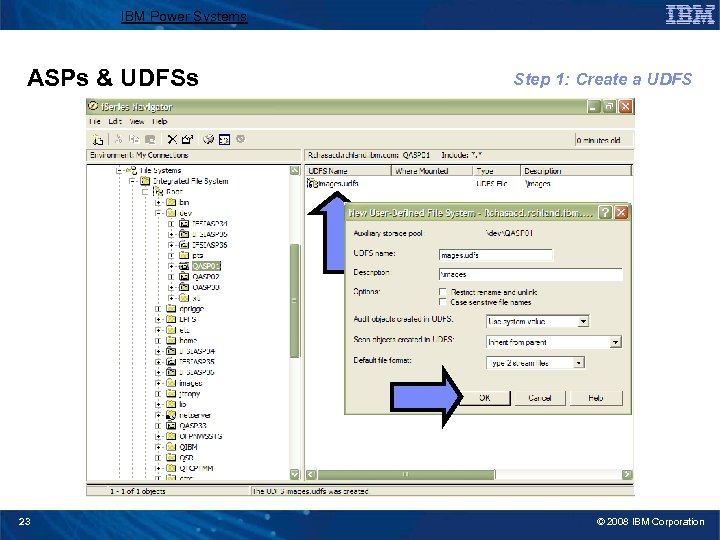The height and width of the screenshot is (540, 720).
Task: Click the last gray toolbar icon
Action: point(240,139)
